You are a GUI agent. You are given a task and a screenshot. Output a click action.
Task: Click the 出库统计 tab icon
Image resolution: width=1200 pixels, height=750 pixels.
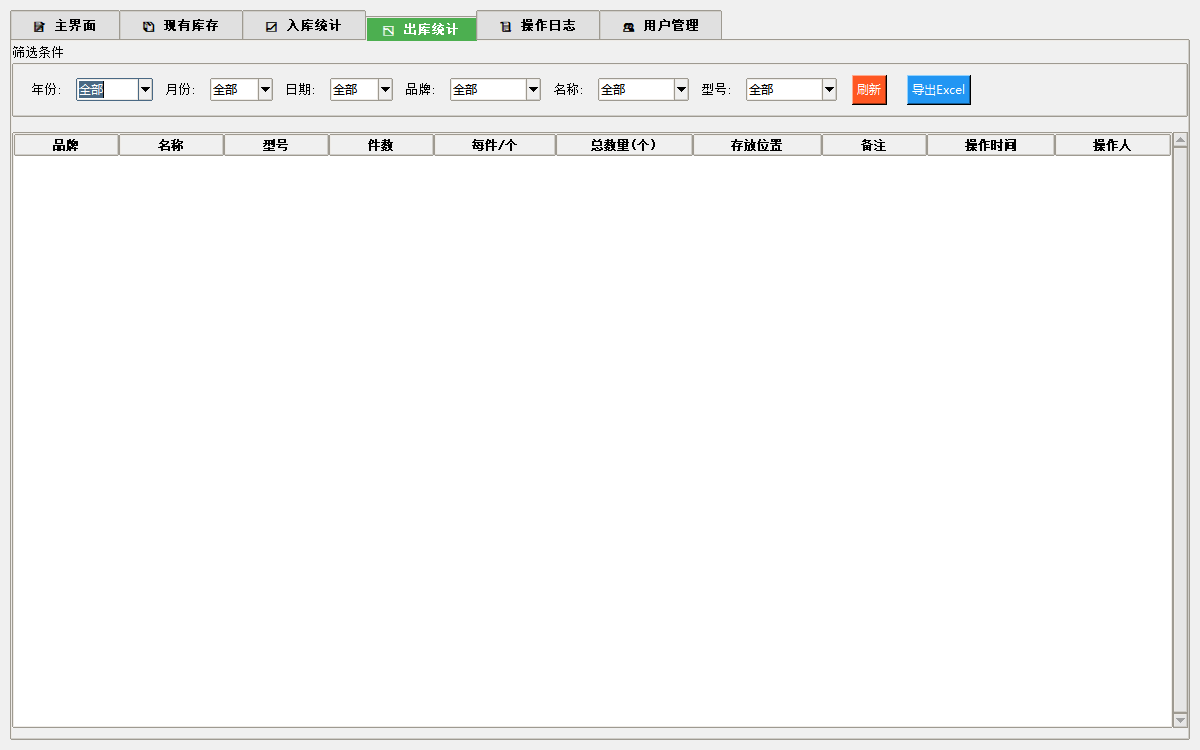(x=388, y=30)
